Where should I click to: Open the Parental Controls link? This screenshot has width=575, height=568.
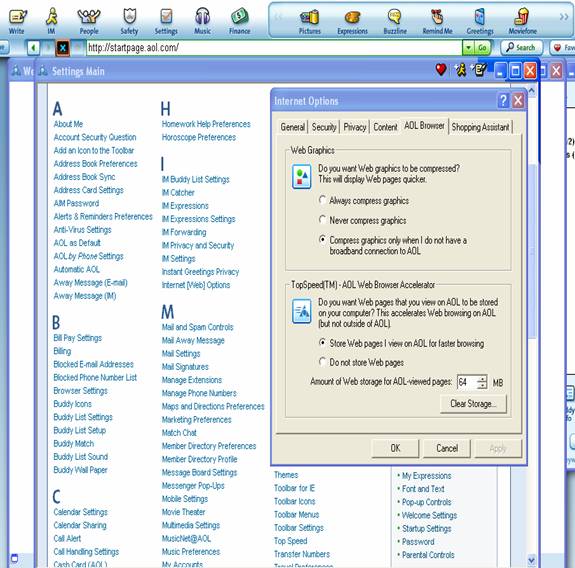click(428, 555)
